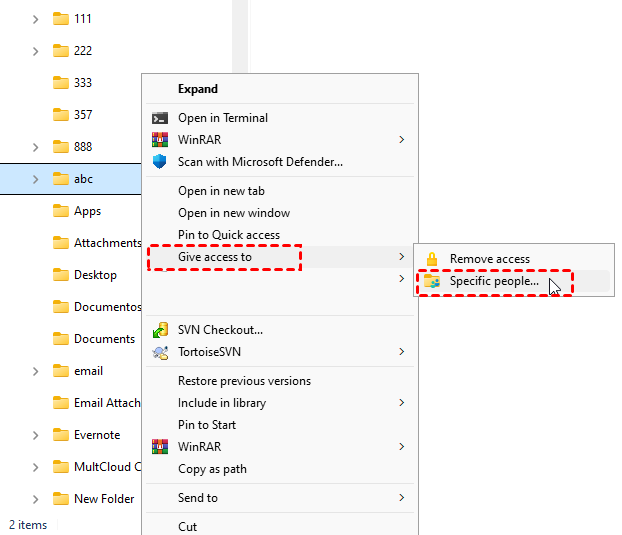Click the TortoiseSVN icon

click(x=160, y=352)
